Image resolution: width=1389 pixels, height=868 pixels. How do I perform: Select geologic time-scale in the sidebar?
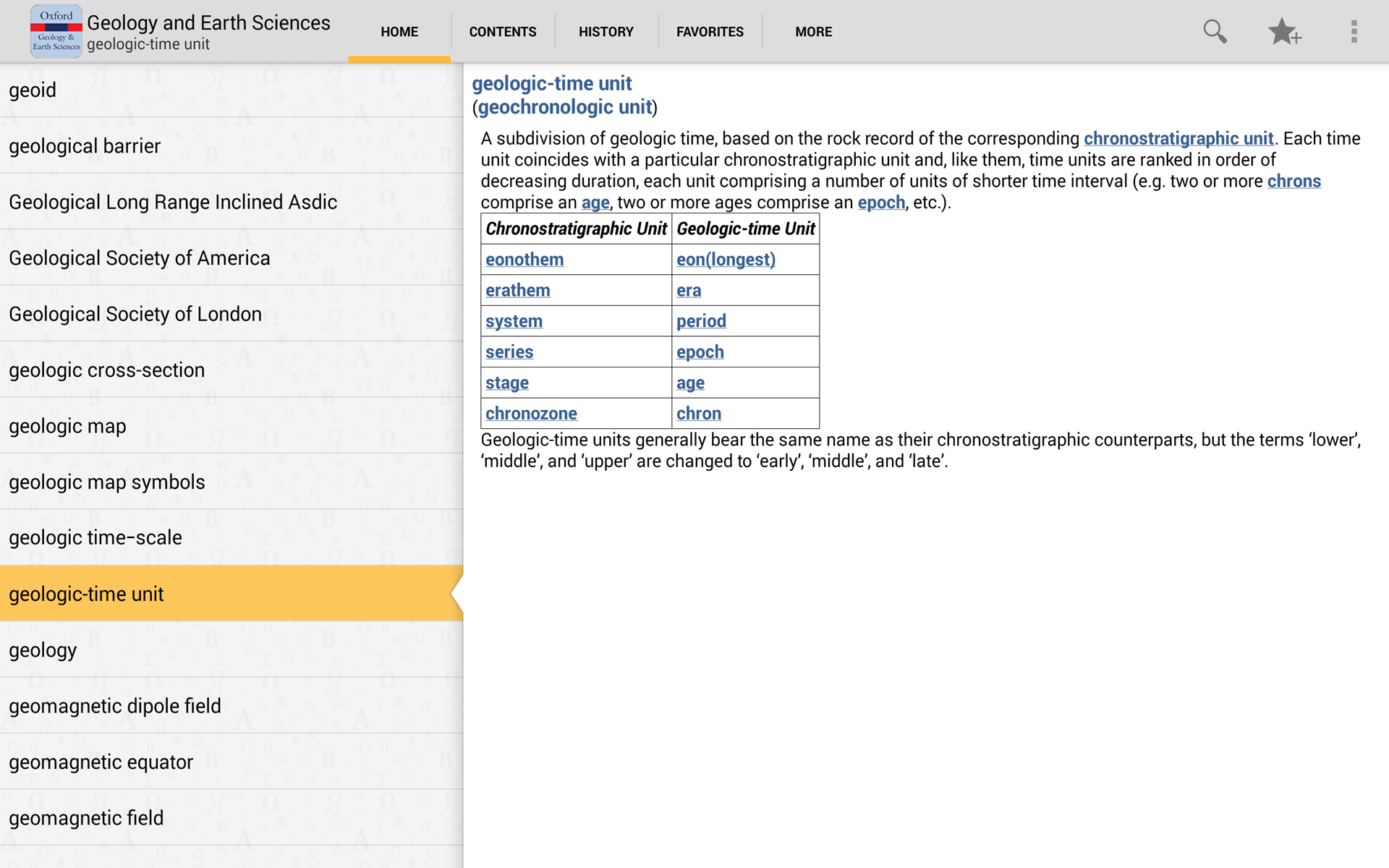[x=95, y=537]
